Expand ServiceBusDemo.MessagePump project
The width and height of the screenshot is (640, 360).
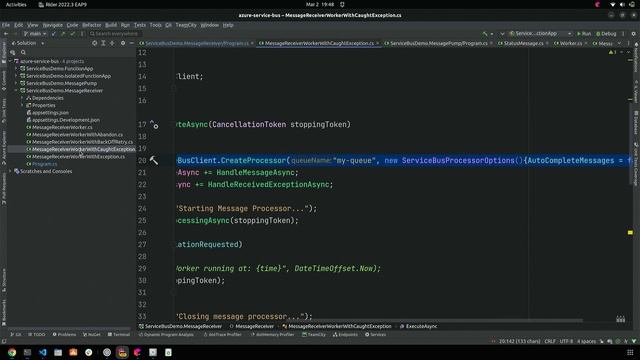[x=16, y=83]
